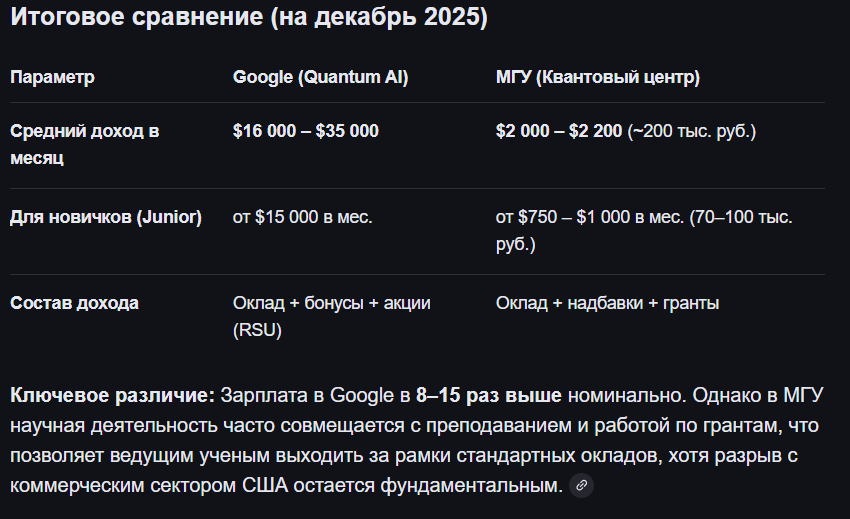
Task: Open the source link icon after the paragraph
Action: coord(581,485)
